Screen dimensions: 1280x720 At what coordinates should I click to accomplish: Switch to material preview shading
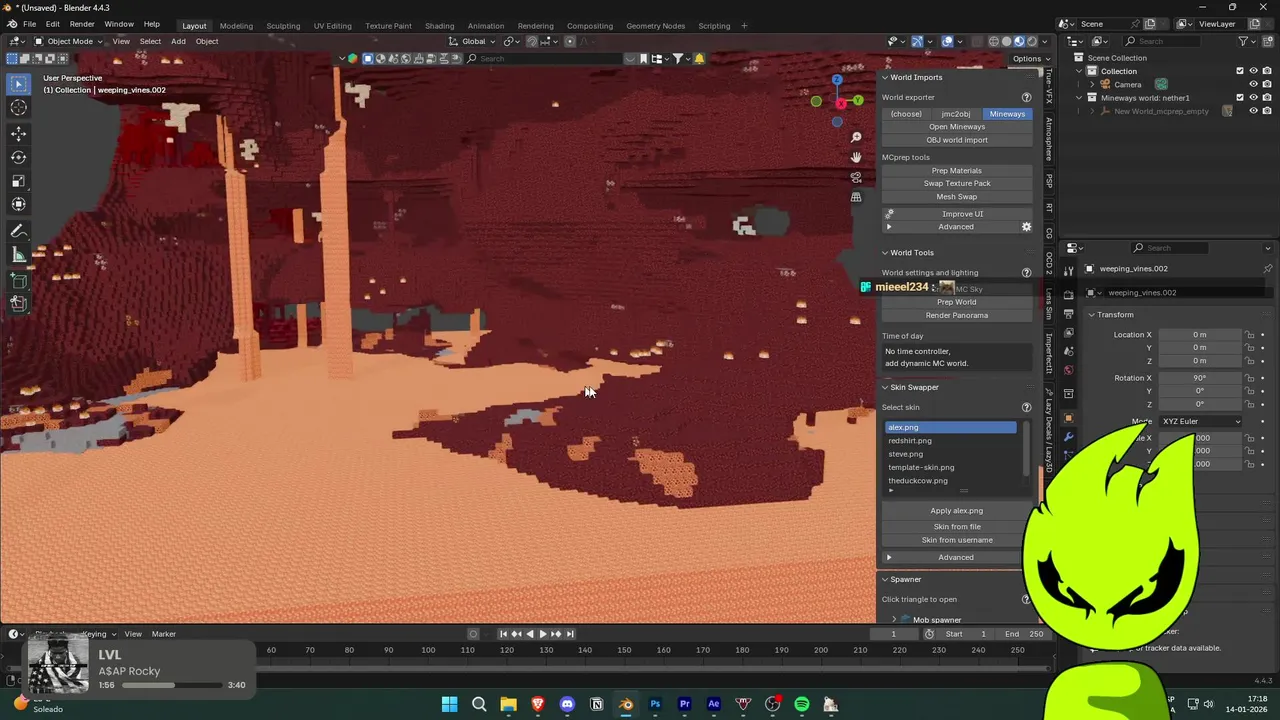pos(1019,41)
